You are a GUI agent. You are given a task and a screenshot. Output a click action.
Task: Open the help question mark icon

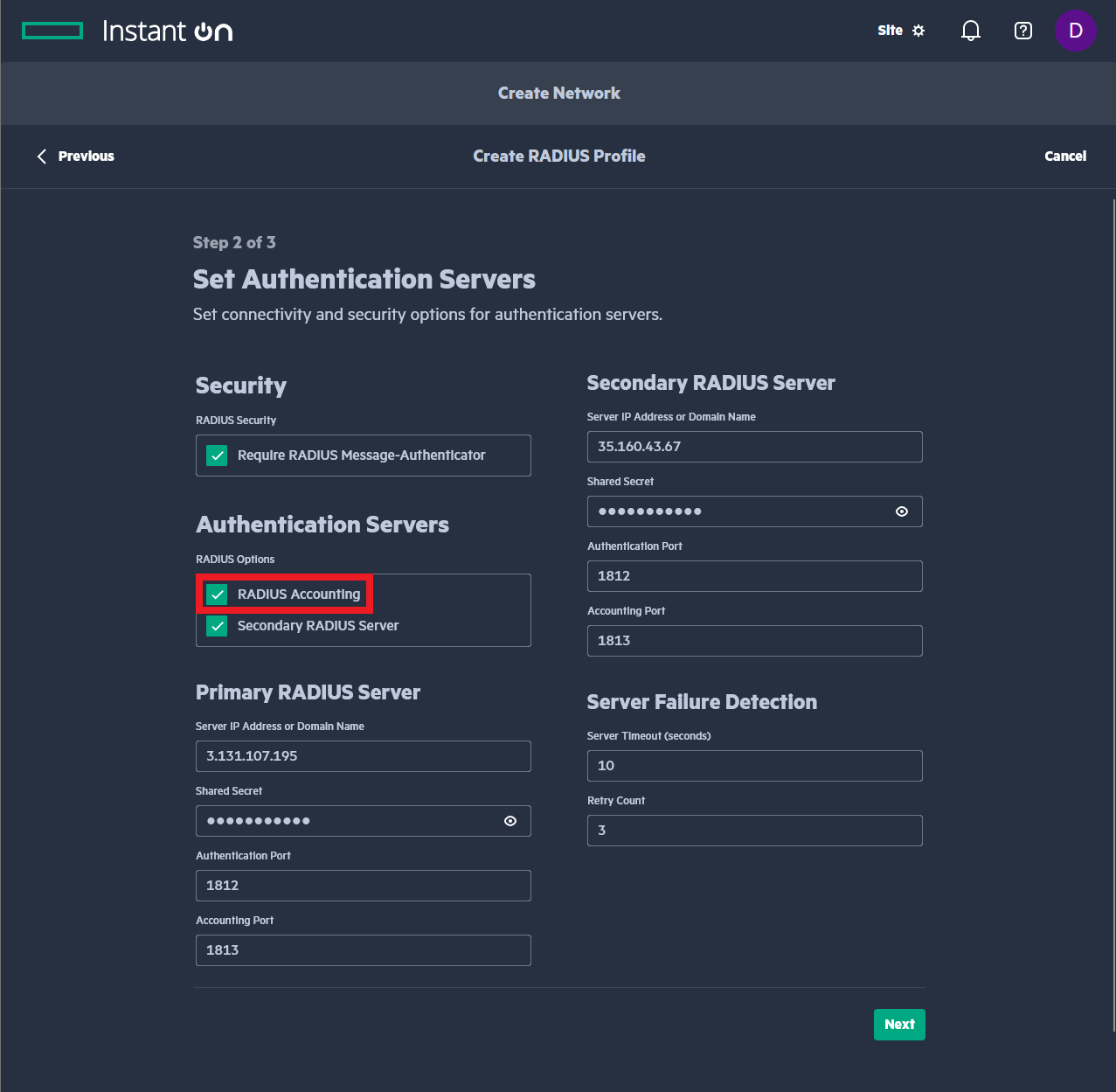pyautogui.click(x=1022, y=31)
